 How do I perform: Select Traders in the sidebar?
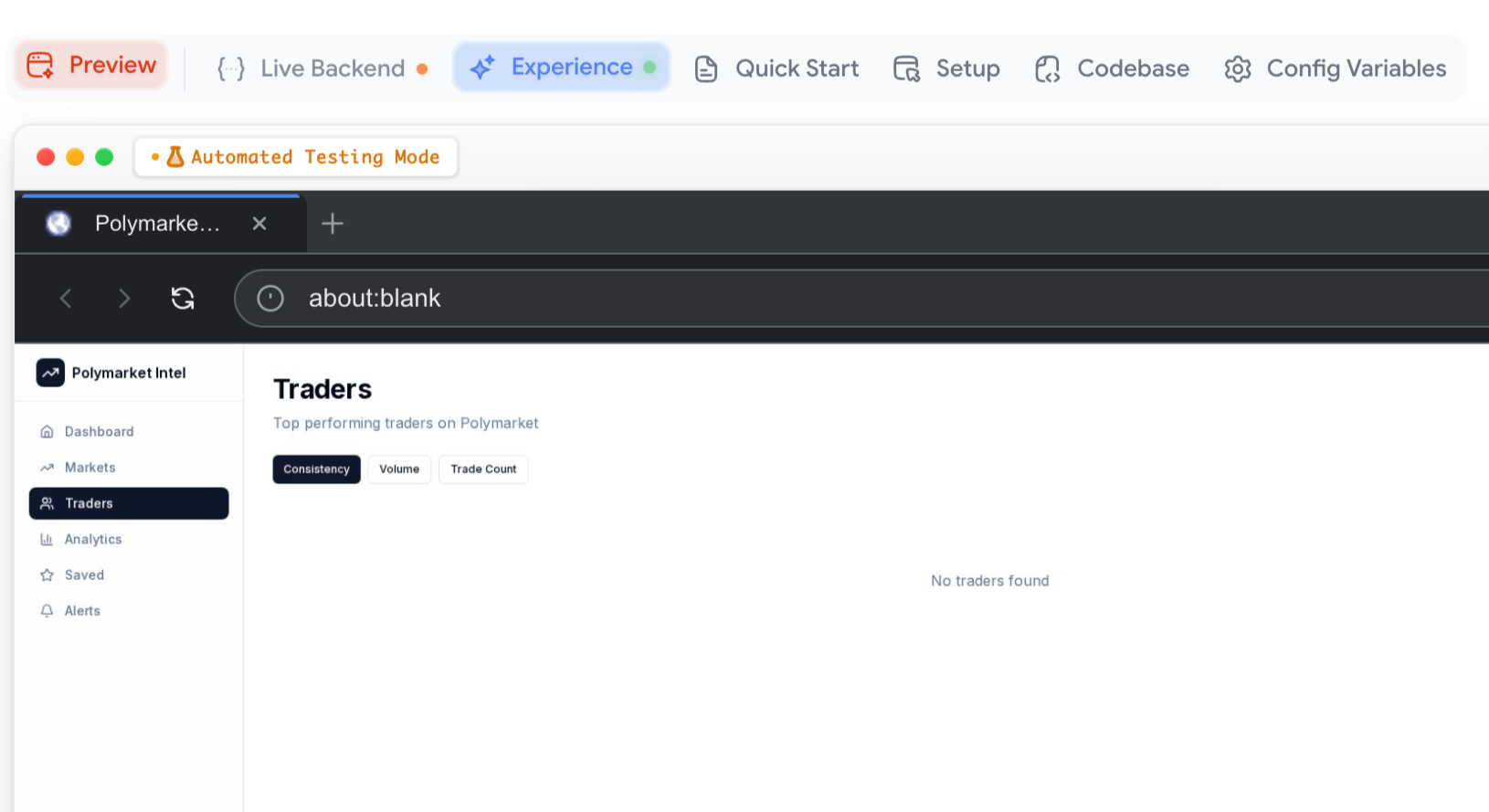pos(129,503)
